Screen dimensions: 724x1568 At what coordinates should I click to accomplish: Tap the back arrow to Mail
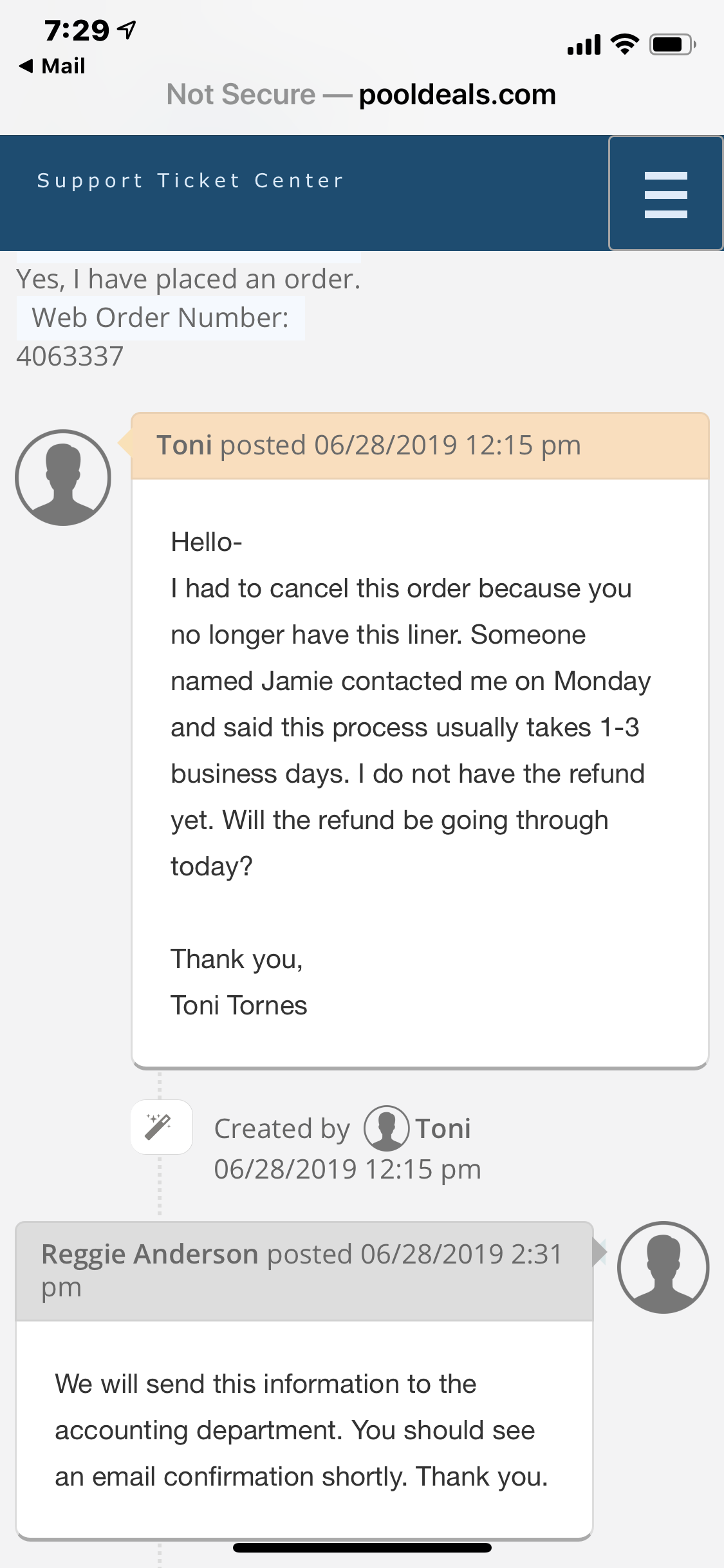tap(26, 66)
